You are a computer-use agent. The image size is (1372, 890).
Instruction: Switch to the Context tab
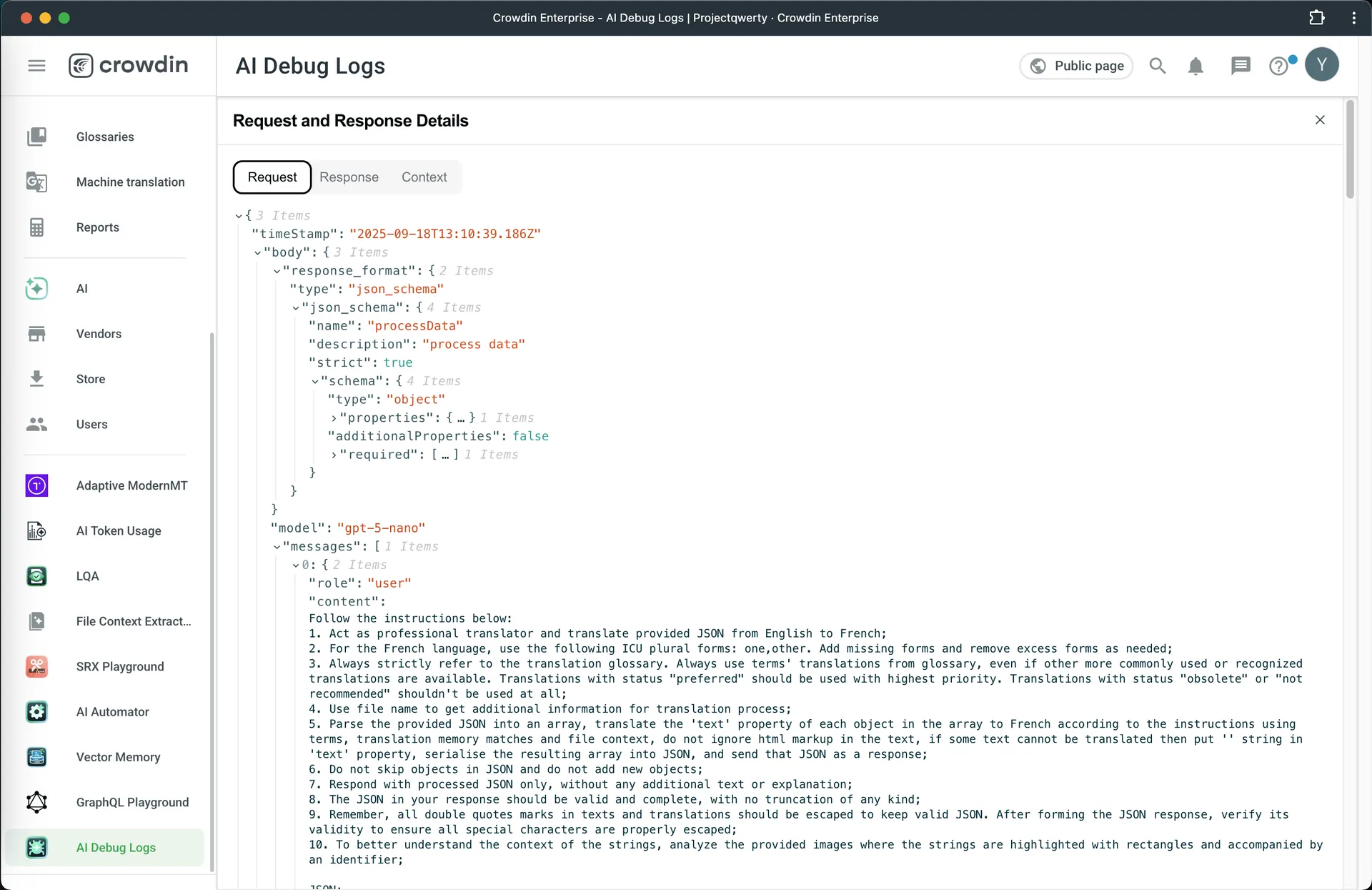click(x=424, y=177)
